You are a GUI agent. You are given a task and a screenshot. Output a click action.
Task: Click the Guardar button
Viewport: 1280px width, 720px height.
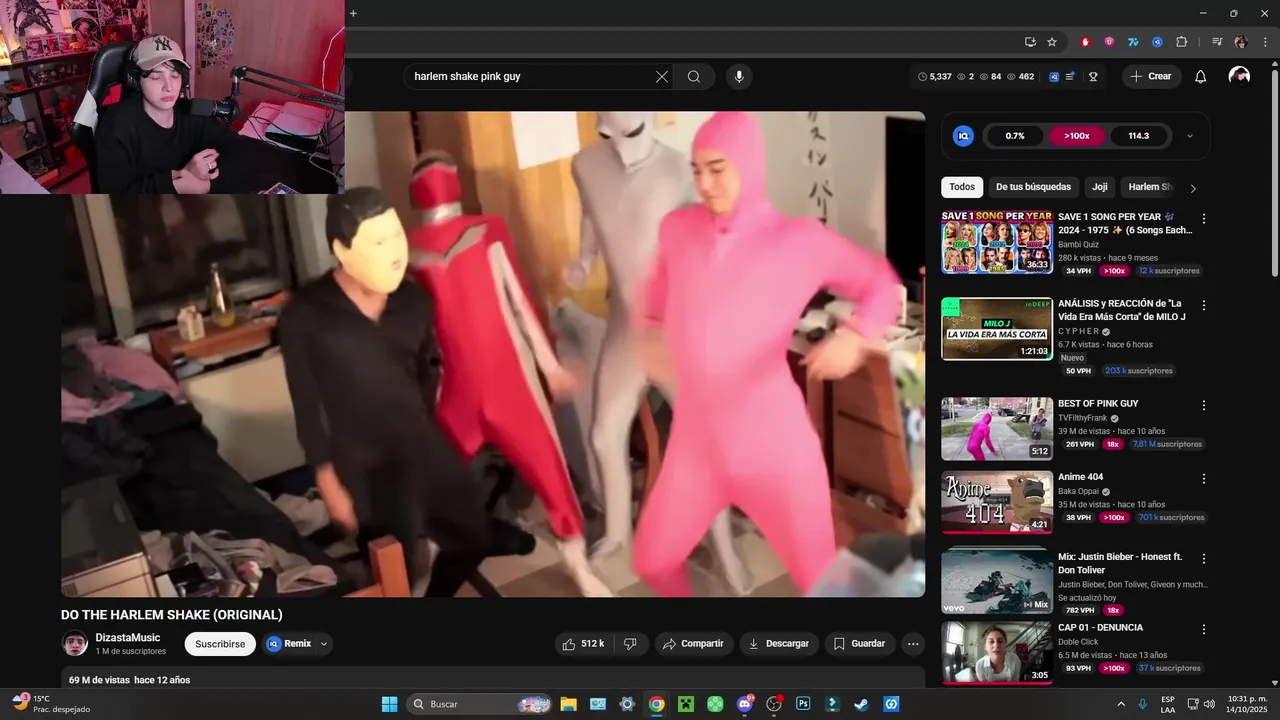point(860,644)
